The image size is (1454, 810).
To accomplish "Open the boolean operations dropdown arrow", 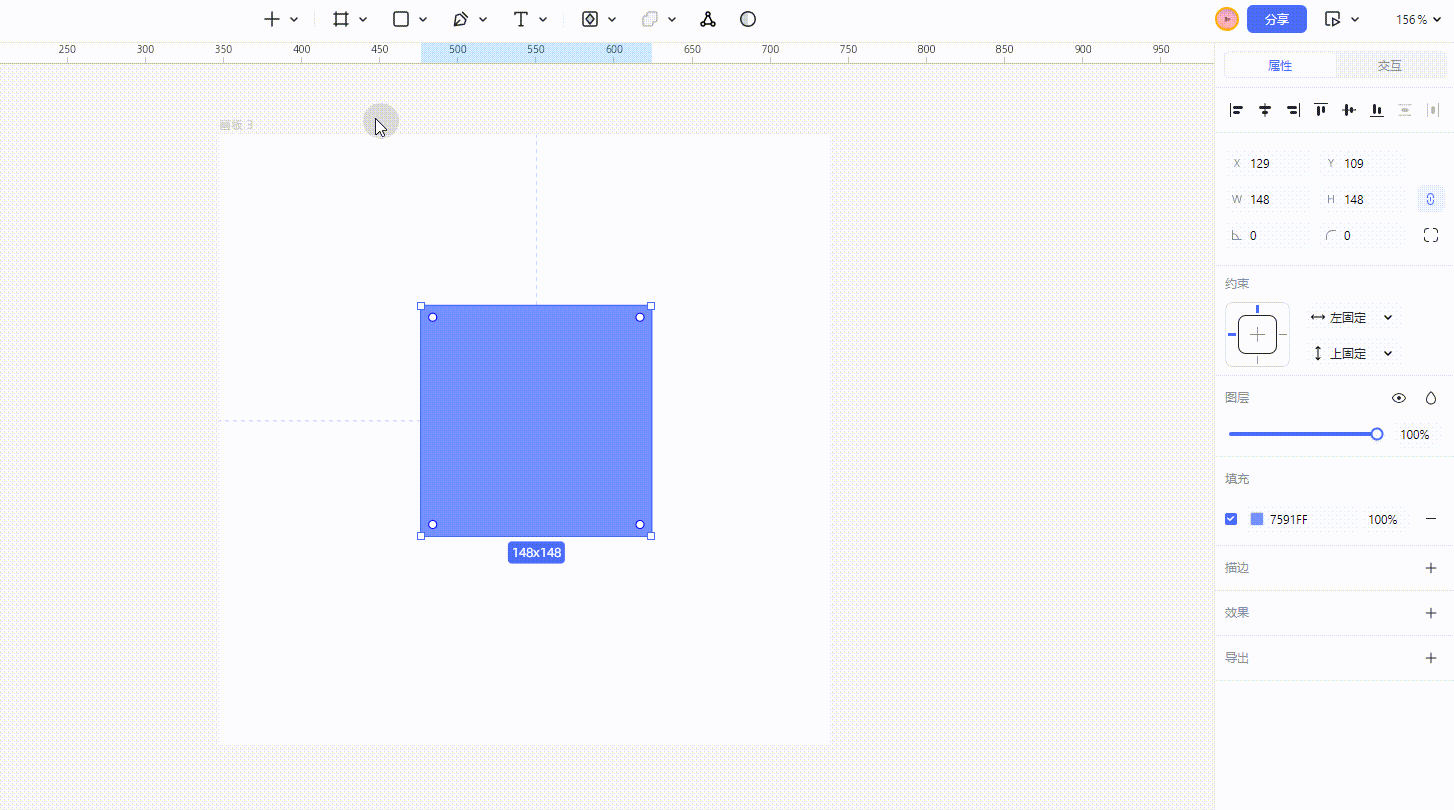I will (x=672, y=20).
